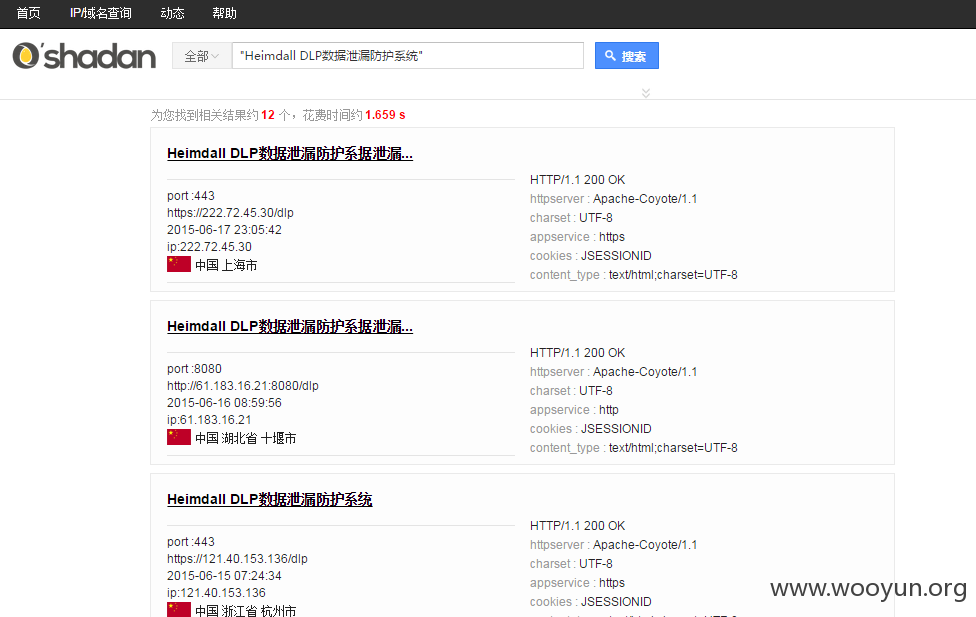Click the China flag beside 中国 湖北省 十堰市
The width and height of the screenshot is (976, 617).
tap(179, 437)
